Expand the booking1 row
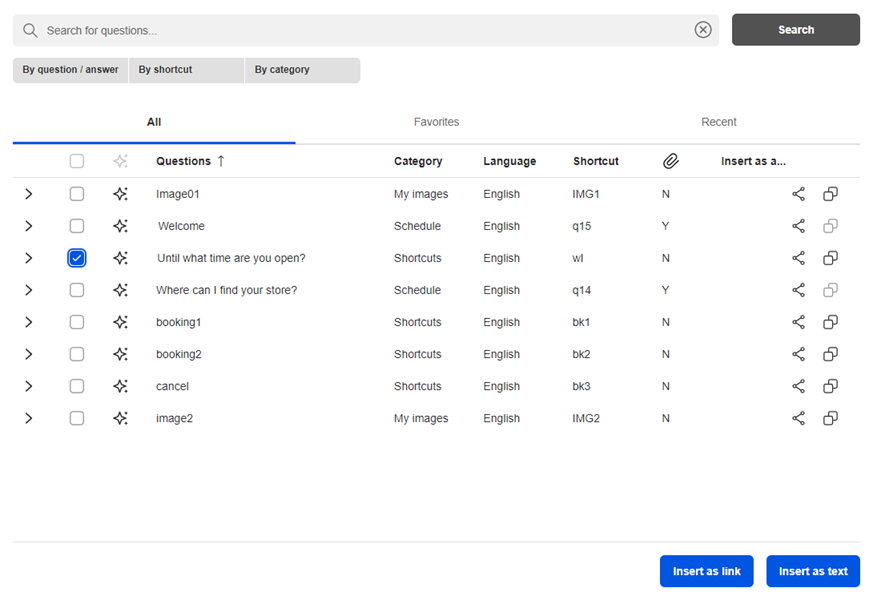 click(28, 322)
